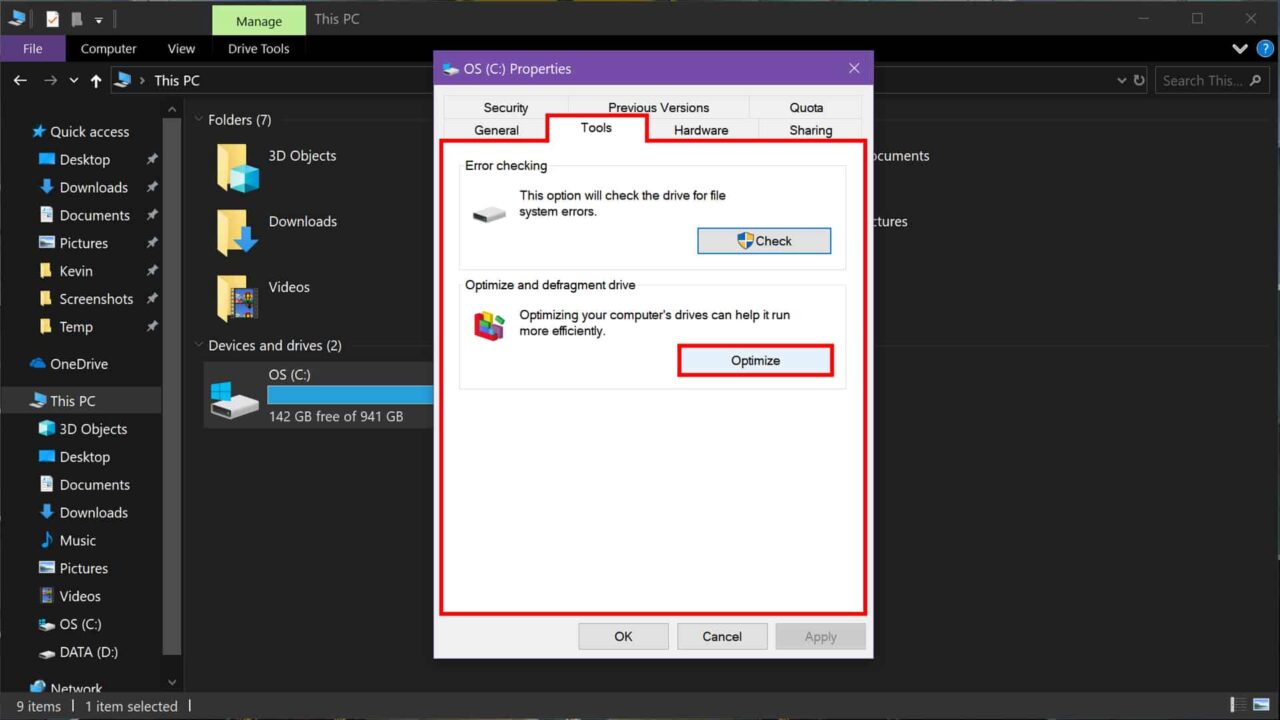Viewport: 1280px width, 720px height.
Task: Navigate back with the back arrow
Action: tap(20, 80)
